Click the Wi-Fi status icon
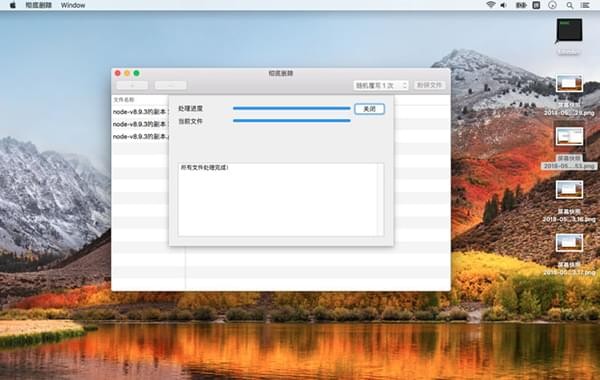 point(491,5)
